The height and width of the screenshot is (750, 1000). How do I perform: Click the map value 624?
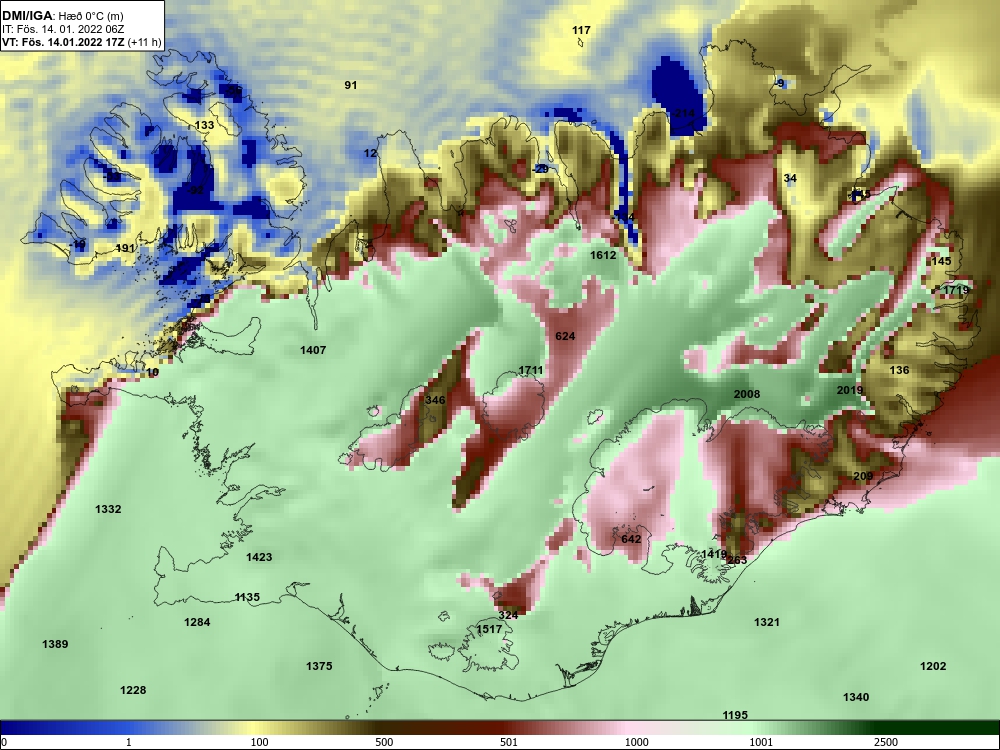coord(565,336)
